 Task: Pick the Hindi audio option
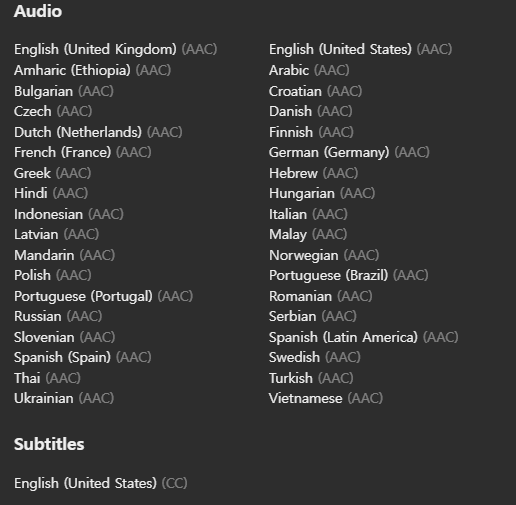pos(51,193)
